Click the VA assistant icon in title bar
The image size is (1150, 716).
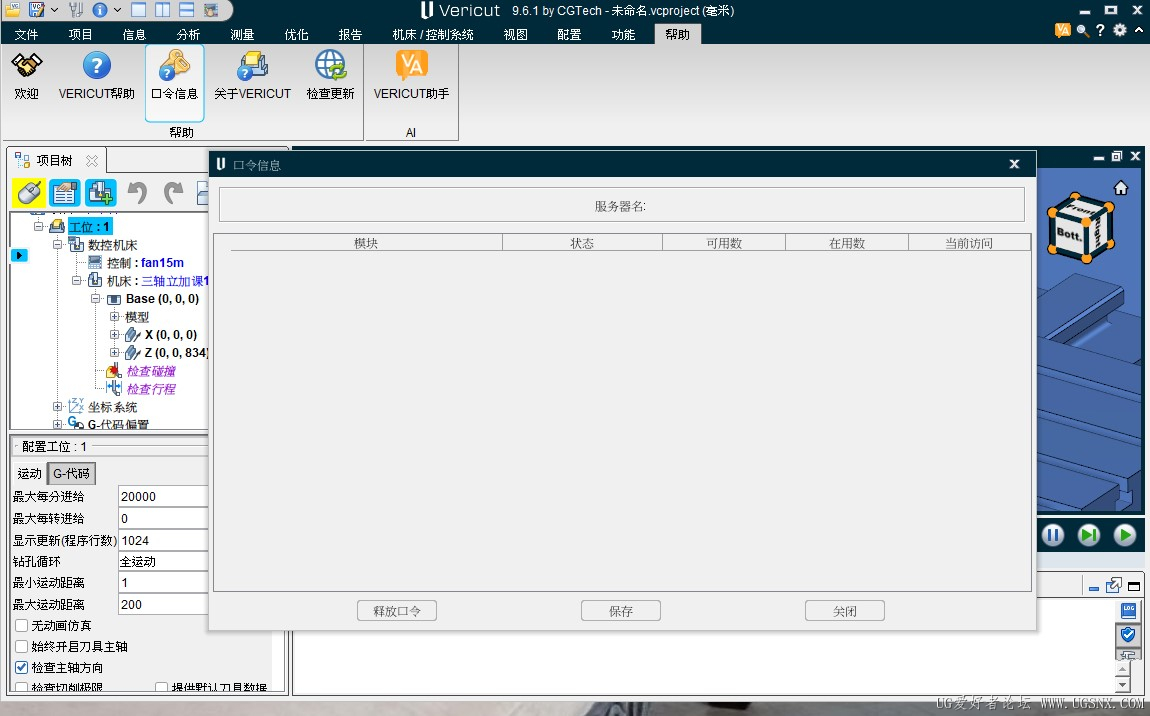pos(1062,30)
